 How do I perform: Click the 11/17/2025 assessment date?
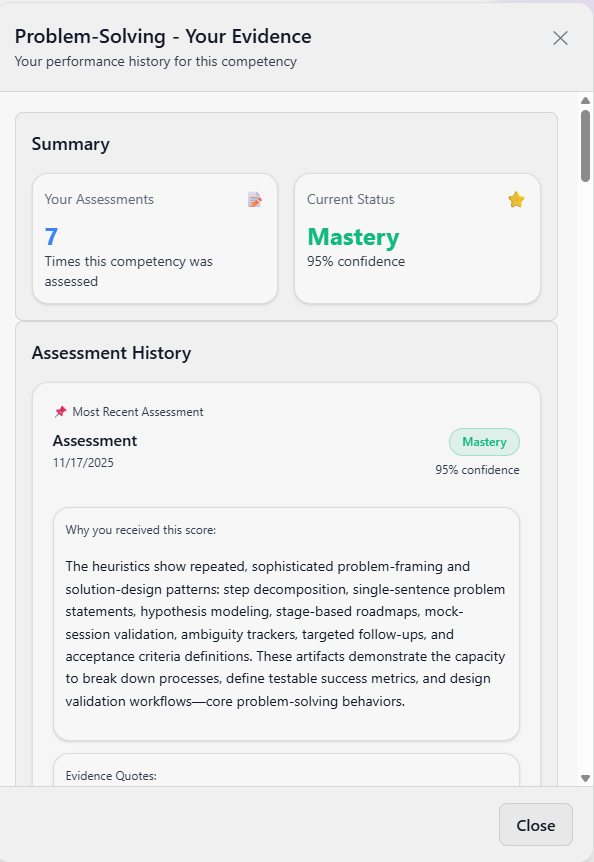click(x=83, y=463)
